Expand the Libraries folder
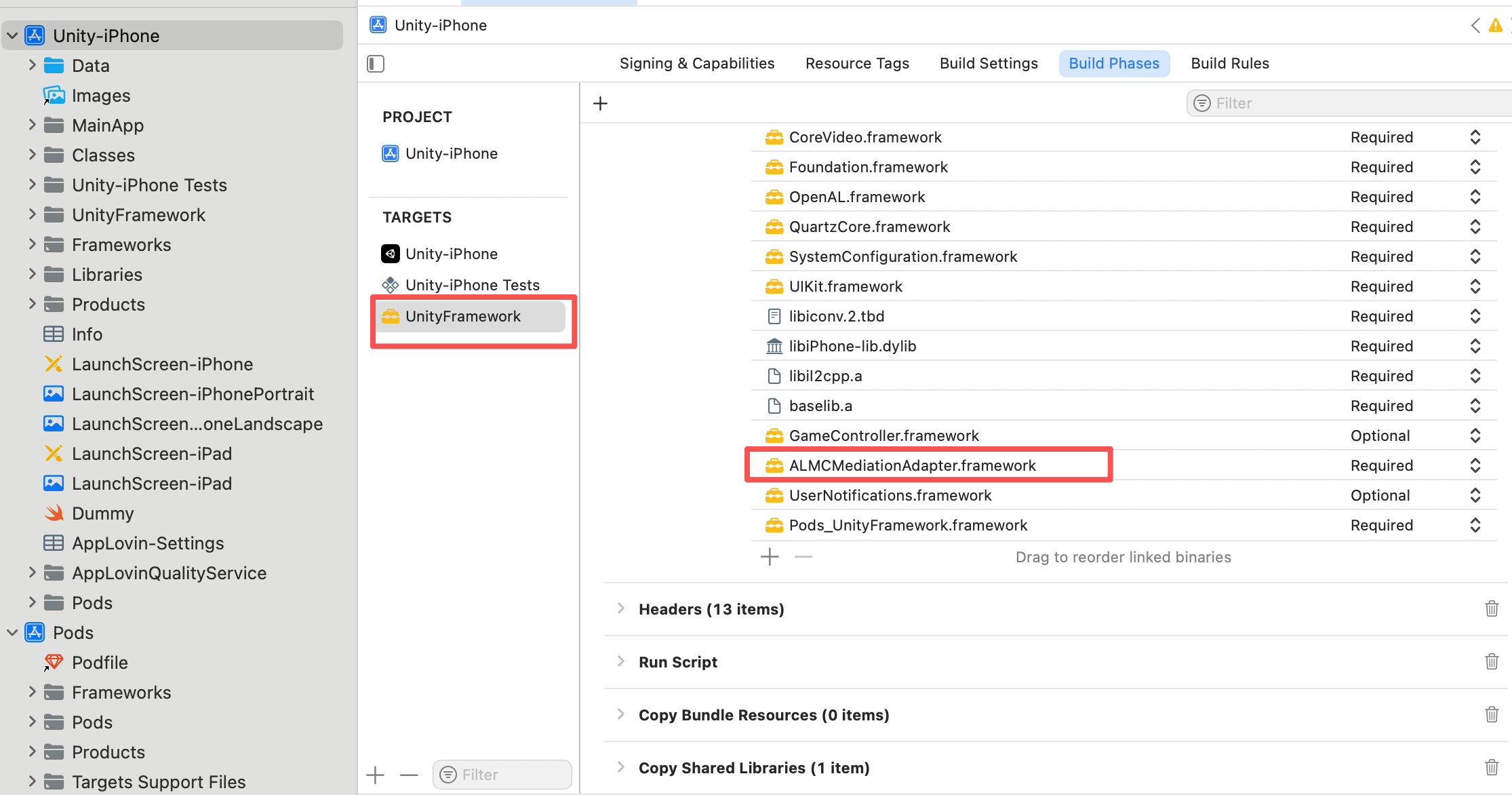 pos(32,274)
